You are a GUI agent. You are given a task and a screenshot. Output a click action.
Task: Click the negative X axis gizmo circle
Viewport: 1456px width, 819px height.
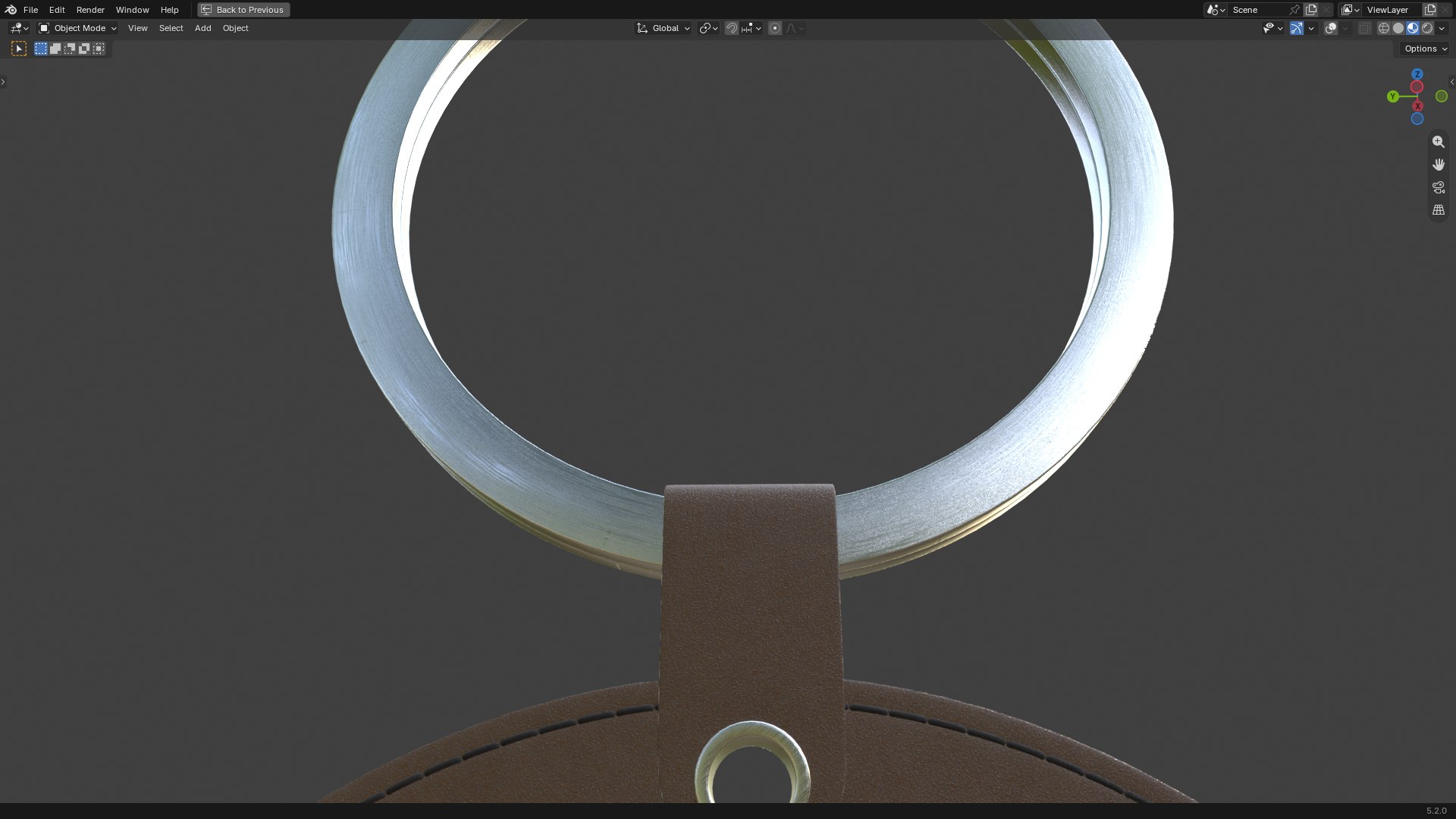point(1417,87)
